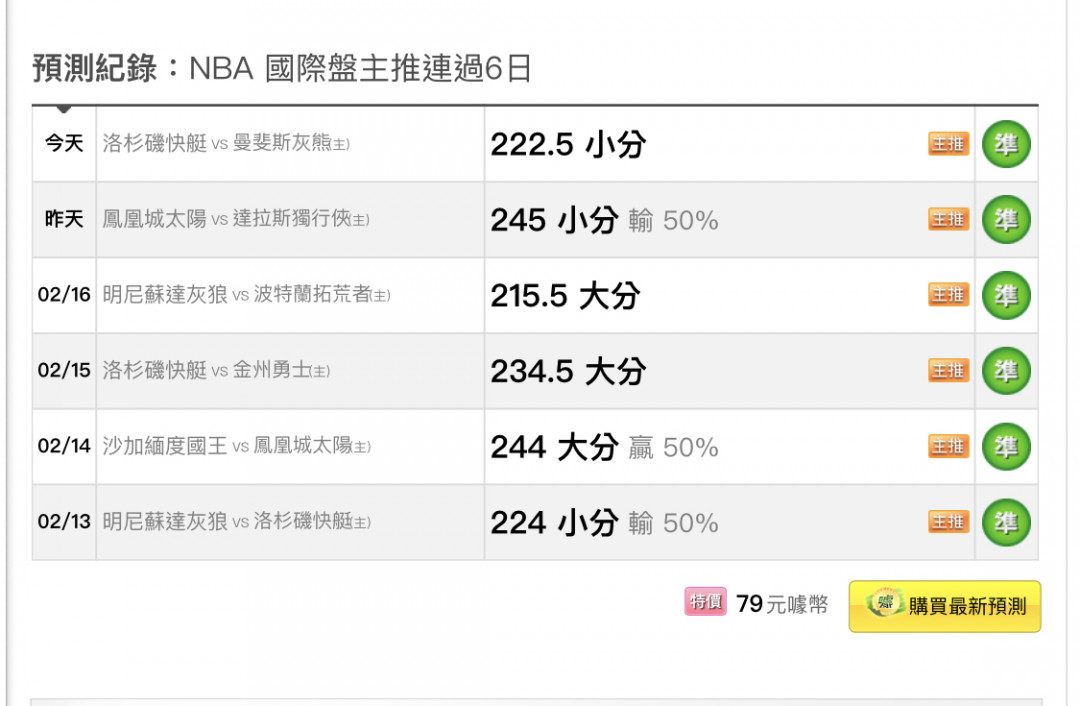1080x706 pixels.
Task: Click the green 準 badge in yesterday's row
Action: pyautogui.click(x=1006, y=220)
